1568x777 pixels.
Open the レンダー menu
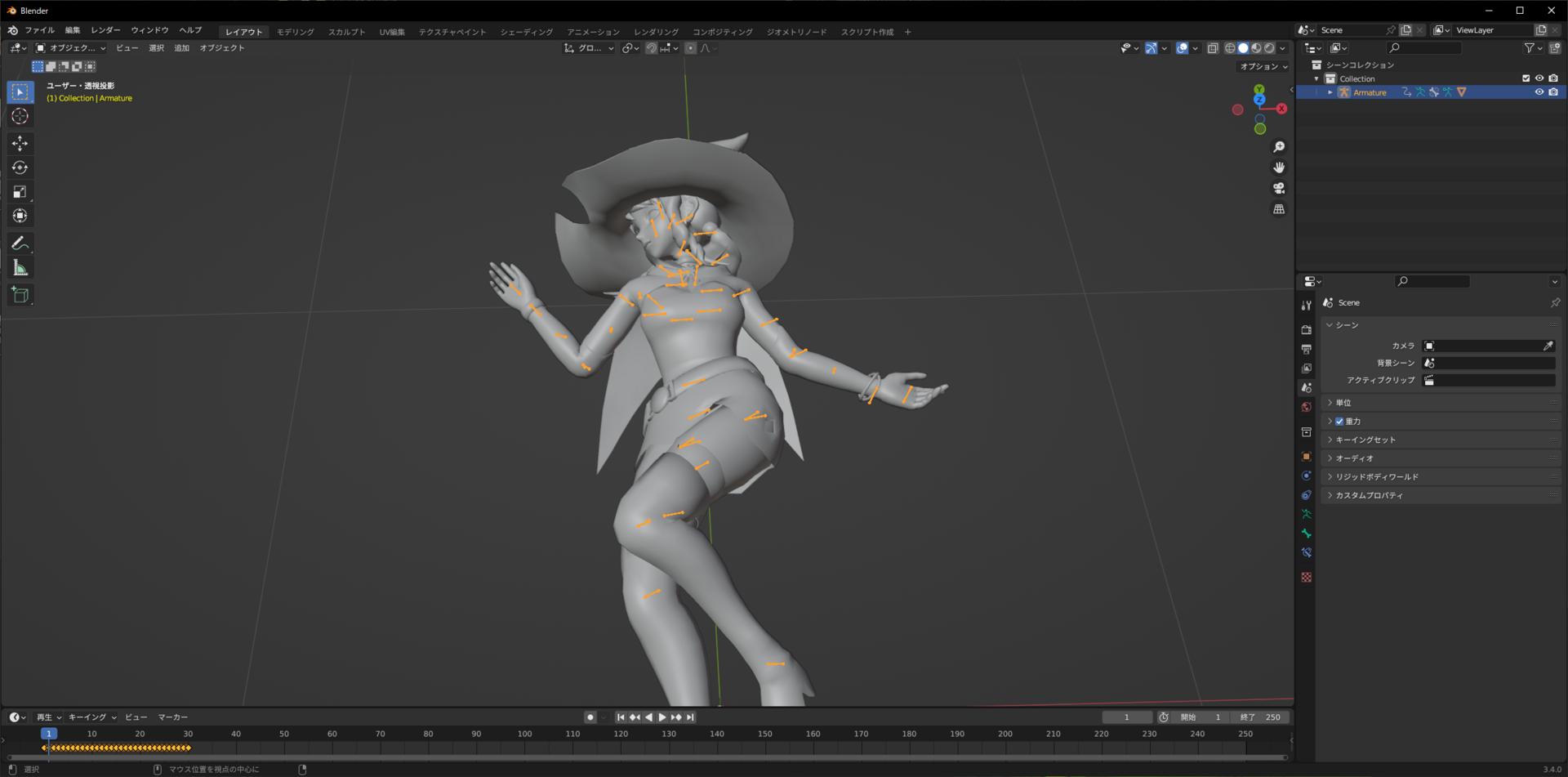coord(105,30)
